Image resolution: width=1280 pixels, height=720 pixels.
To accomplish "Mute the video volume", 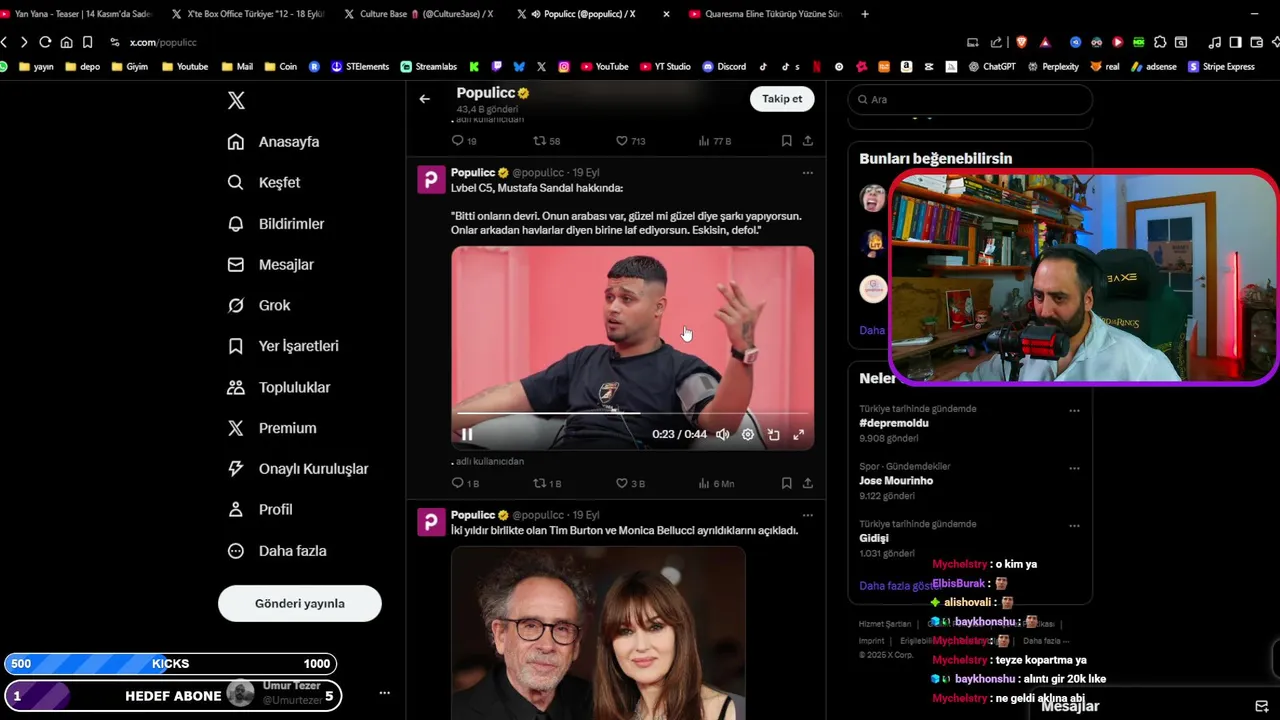I will [723, 434].
